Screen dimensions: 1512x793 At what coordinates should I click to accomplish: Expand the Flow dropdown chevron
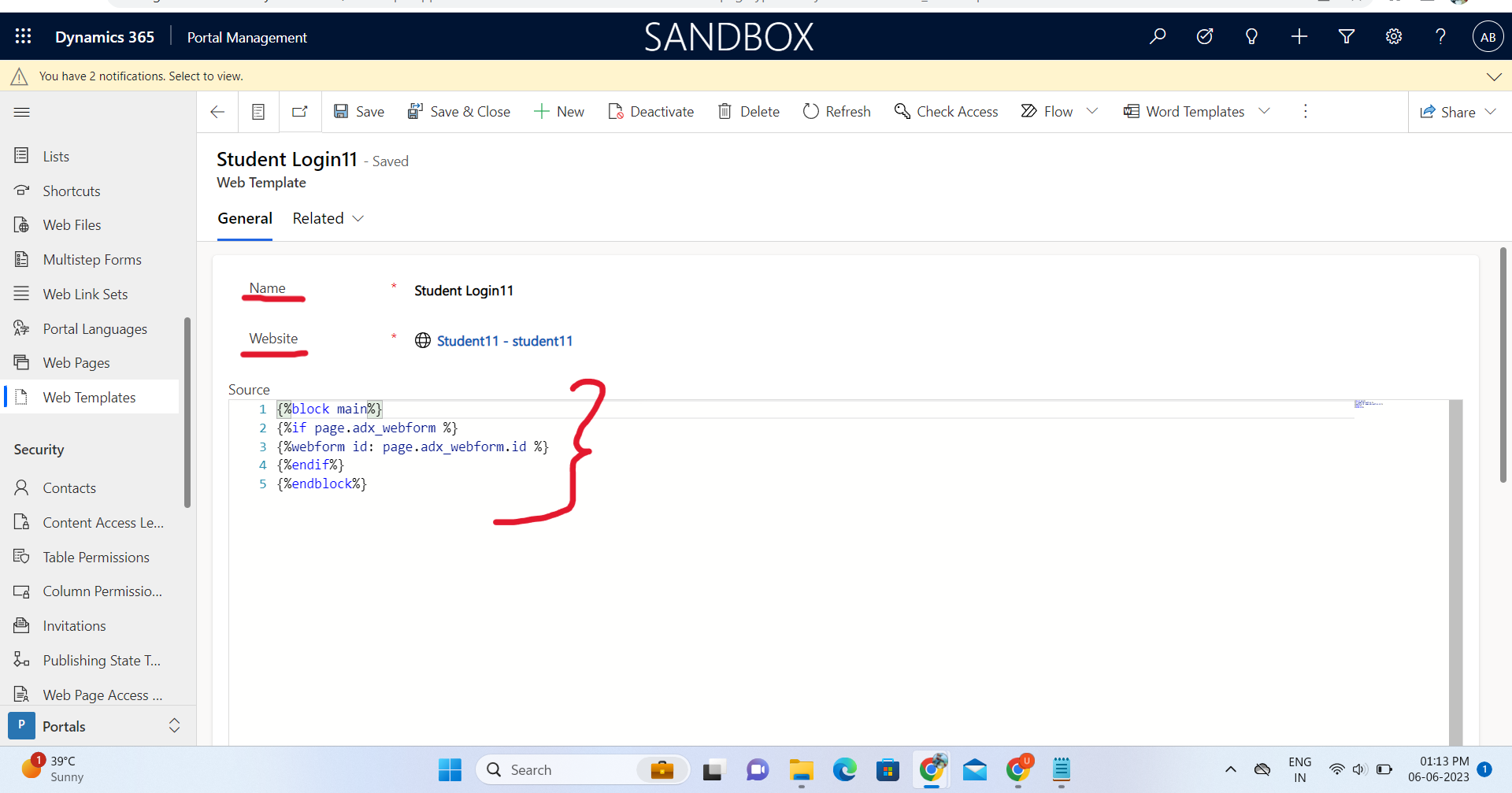point(1092,111)
